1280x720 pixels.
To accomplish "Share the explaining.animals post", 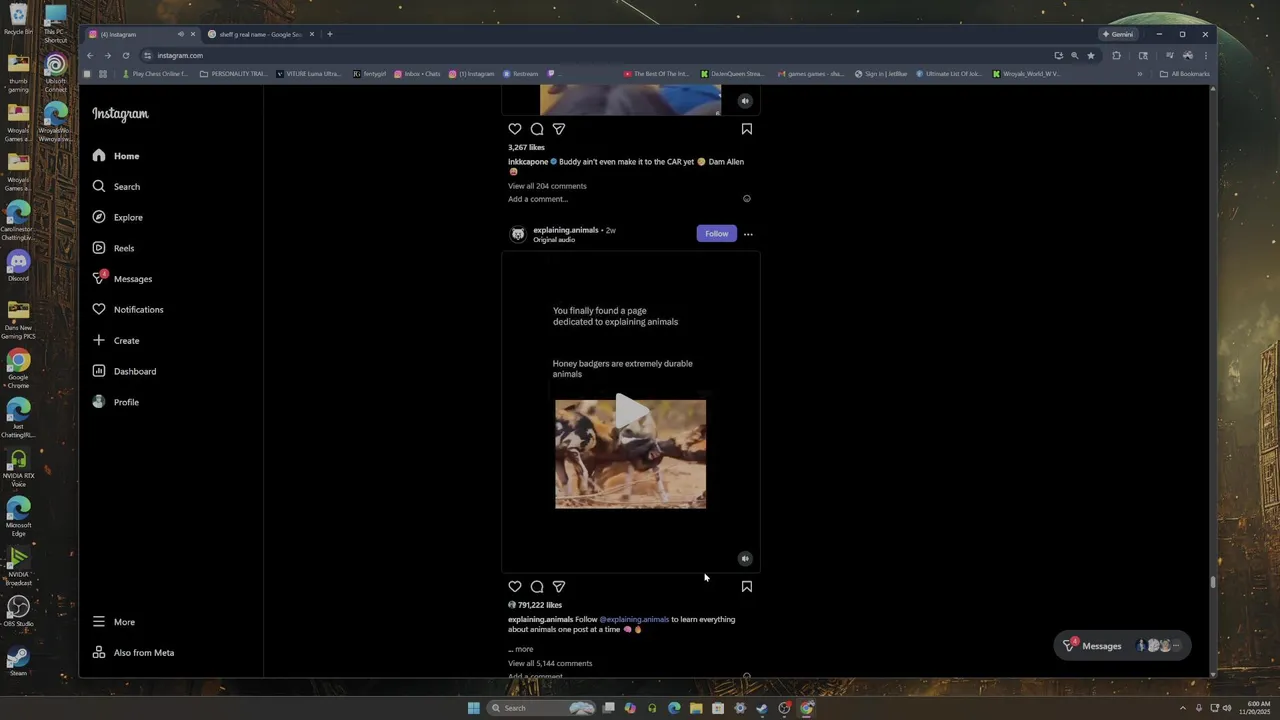I will coord(559,587).
